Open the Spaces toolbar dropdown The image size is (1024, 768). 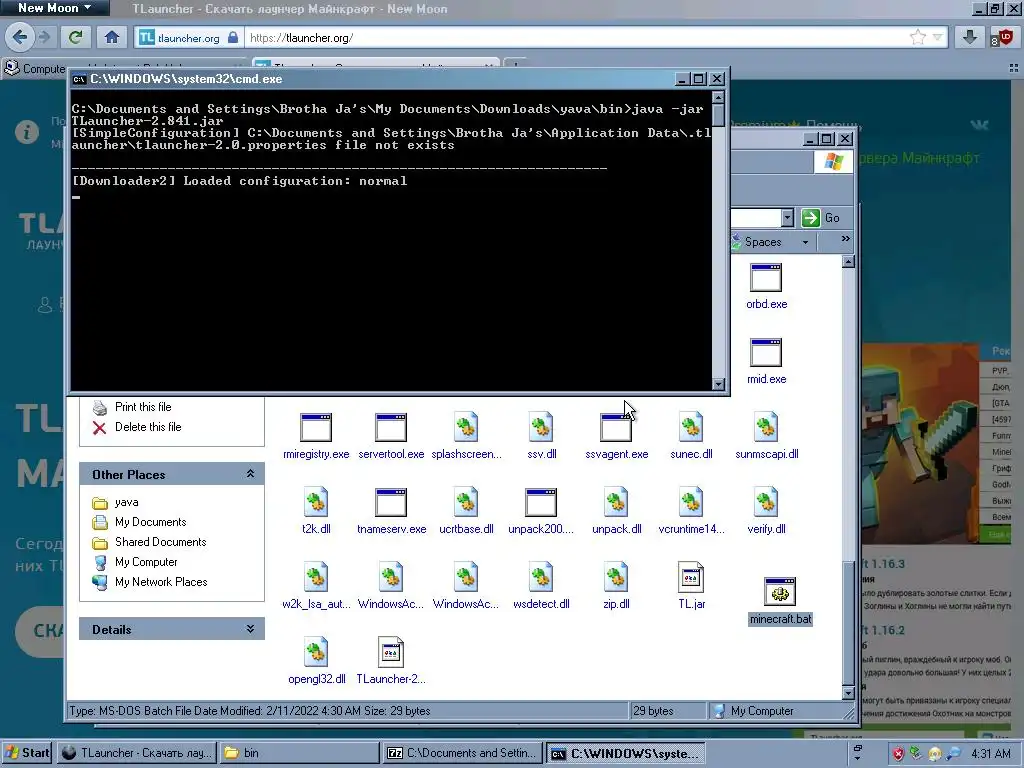pyautogui.click(x=805, y=242)
